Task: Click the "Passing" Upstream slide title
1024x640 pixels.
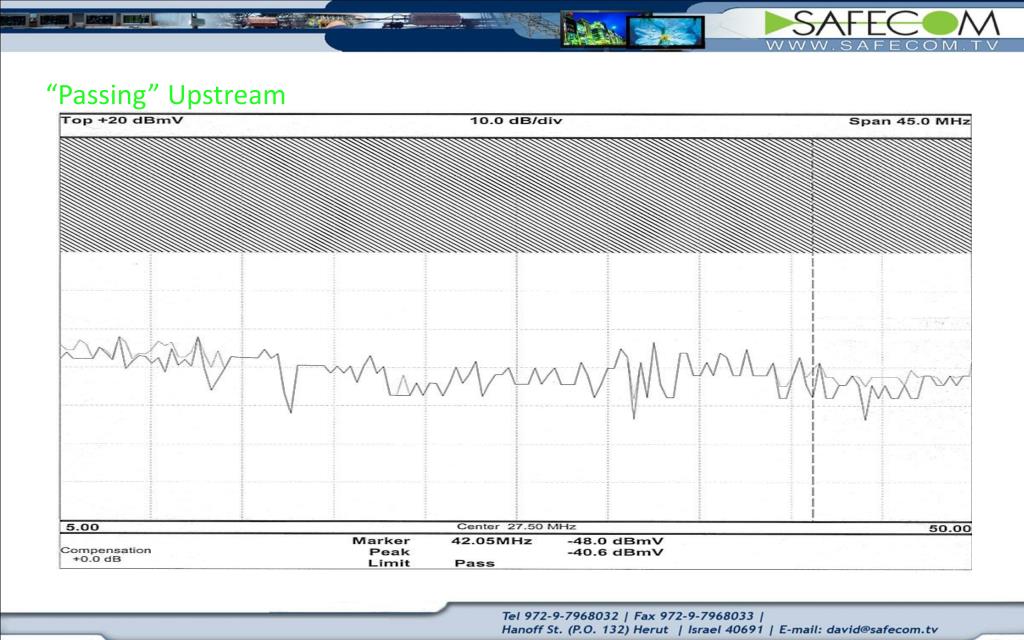Action: [x=166, y=95]
